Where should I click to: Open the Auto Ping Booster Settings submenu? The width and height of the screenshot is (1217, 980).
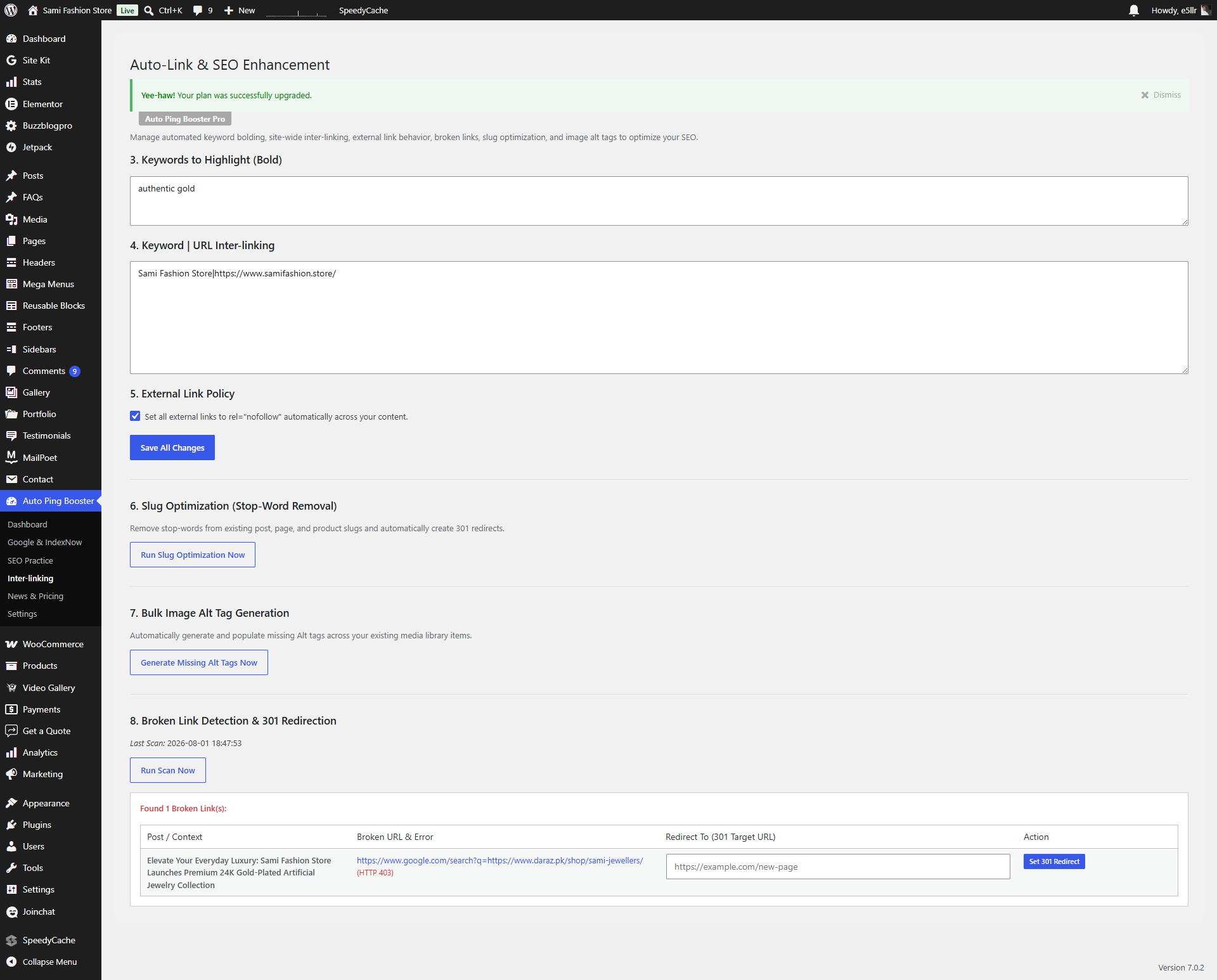tap(22, 614)
